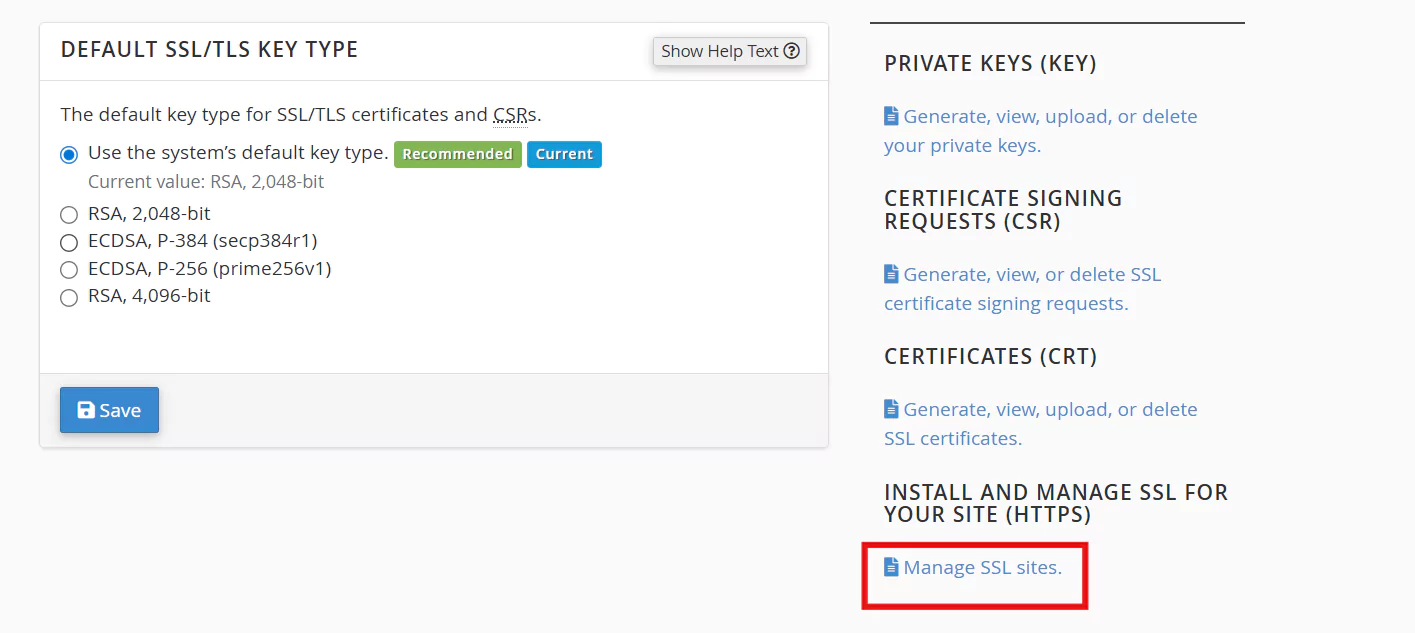This screenshot has height=633, width=1415.
Task: Click the document icon next to Manage SSL sites
Action: coord(891,567)
